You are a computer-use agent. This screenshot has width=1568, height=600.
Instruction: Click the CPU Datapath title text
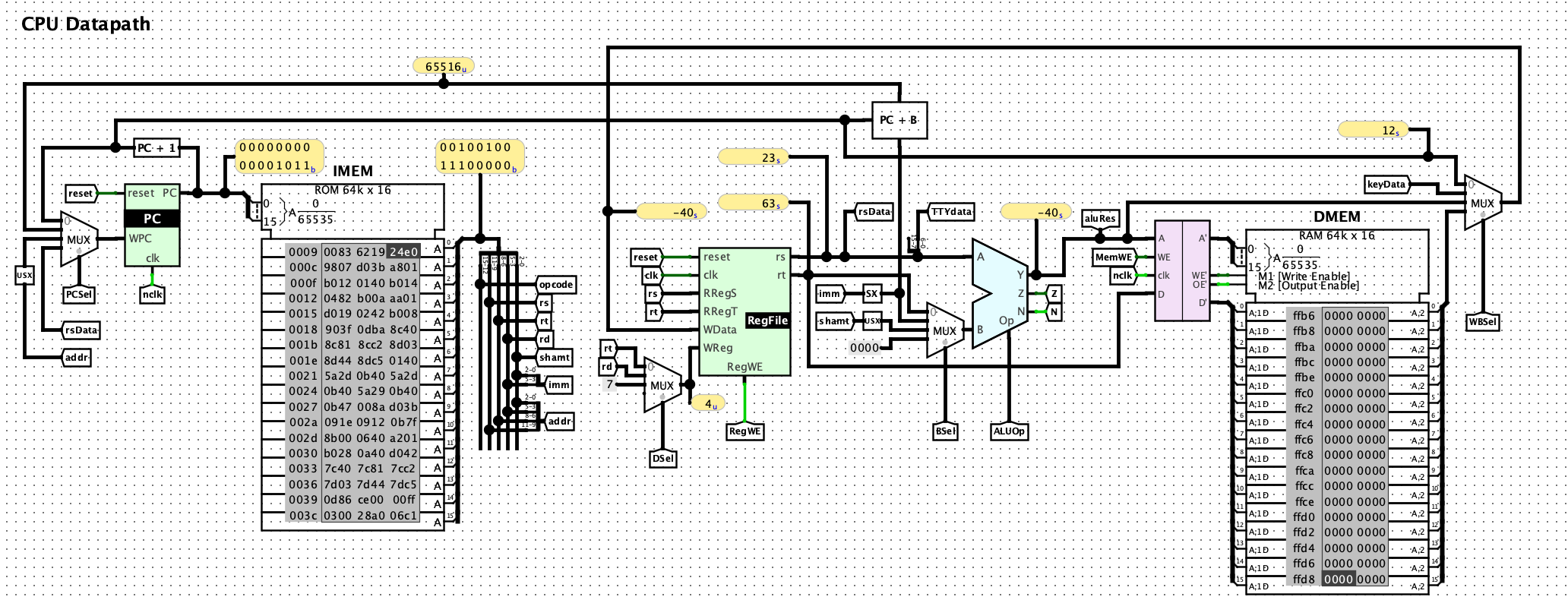[x=87, y=24]
